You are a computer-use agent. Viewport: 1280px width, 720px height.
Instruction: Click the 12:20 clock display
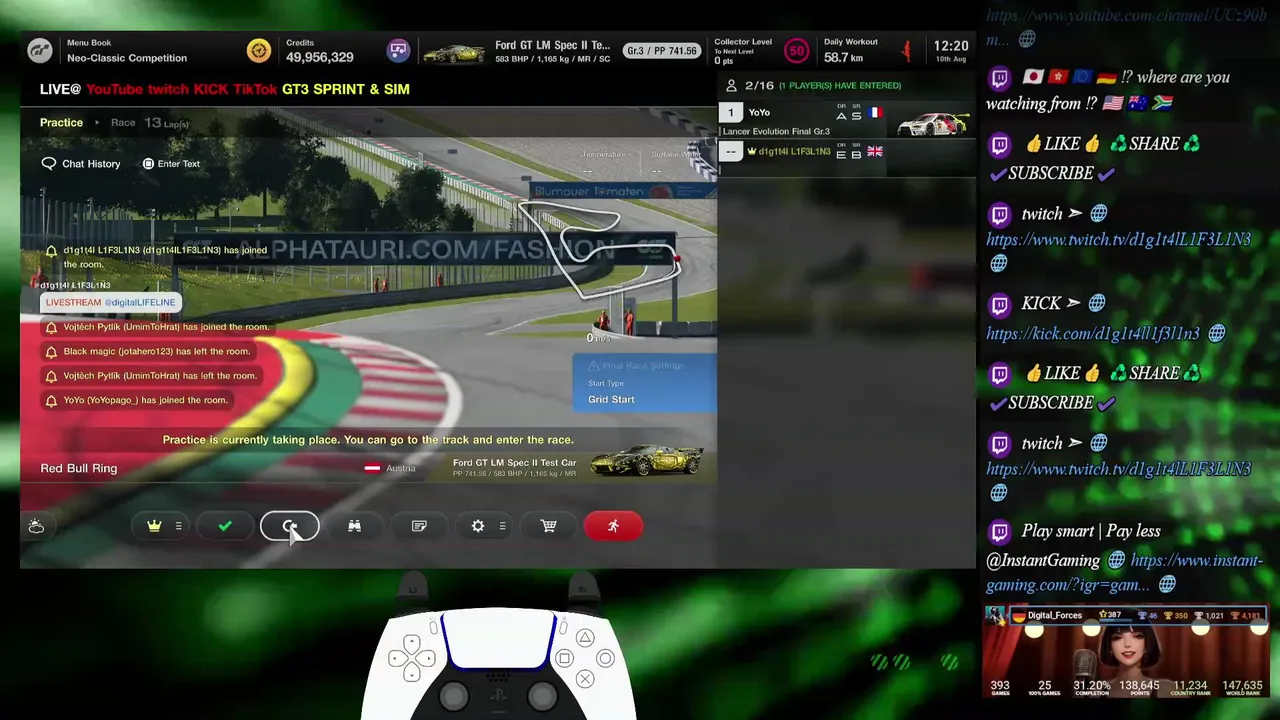(x=950, y=46)
